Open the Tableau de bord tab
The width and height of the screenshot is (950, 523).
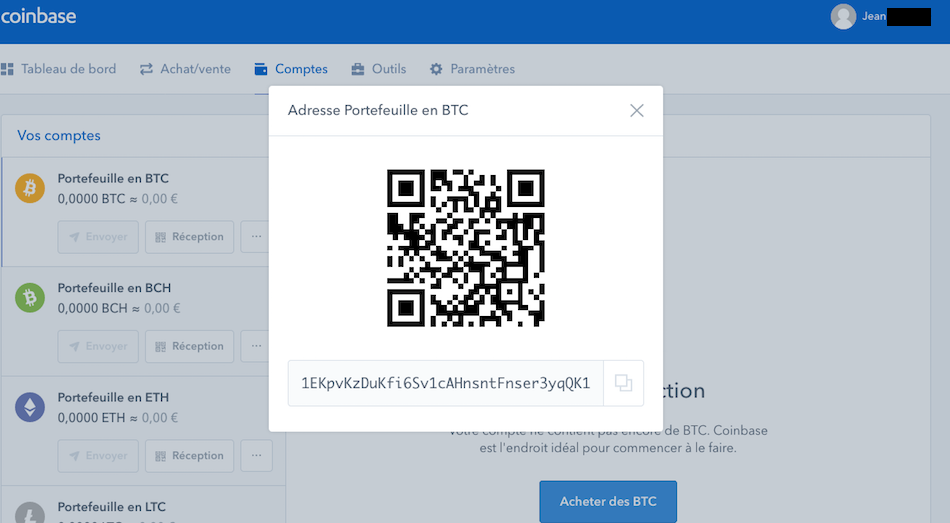(x=59, y=69)
